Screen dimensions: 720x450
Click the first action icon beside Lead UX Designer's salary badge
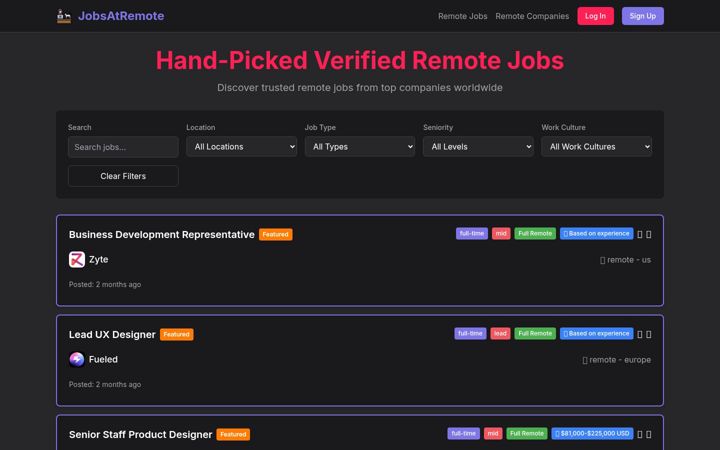point(640,334)
